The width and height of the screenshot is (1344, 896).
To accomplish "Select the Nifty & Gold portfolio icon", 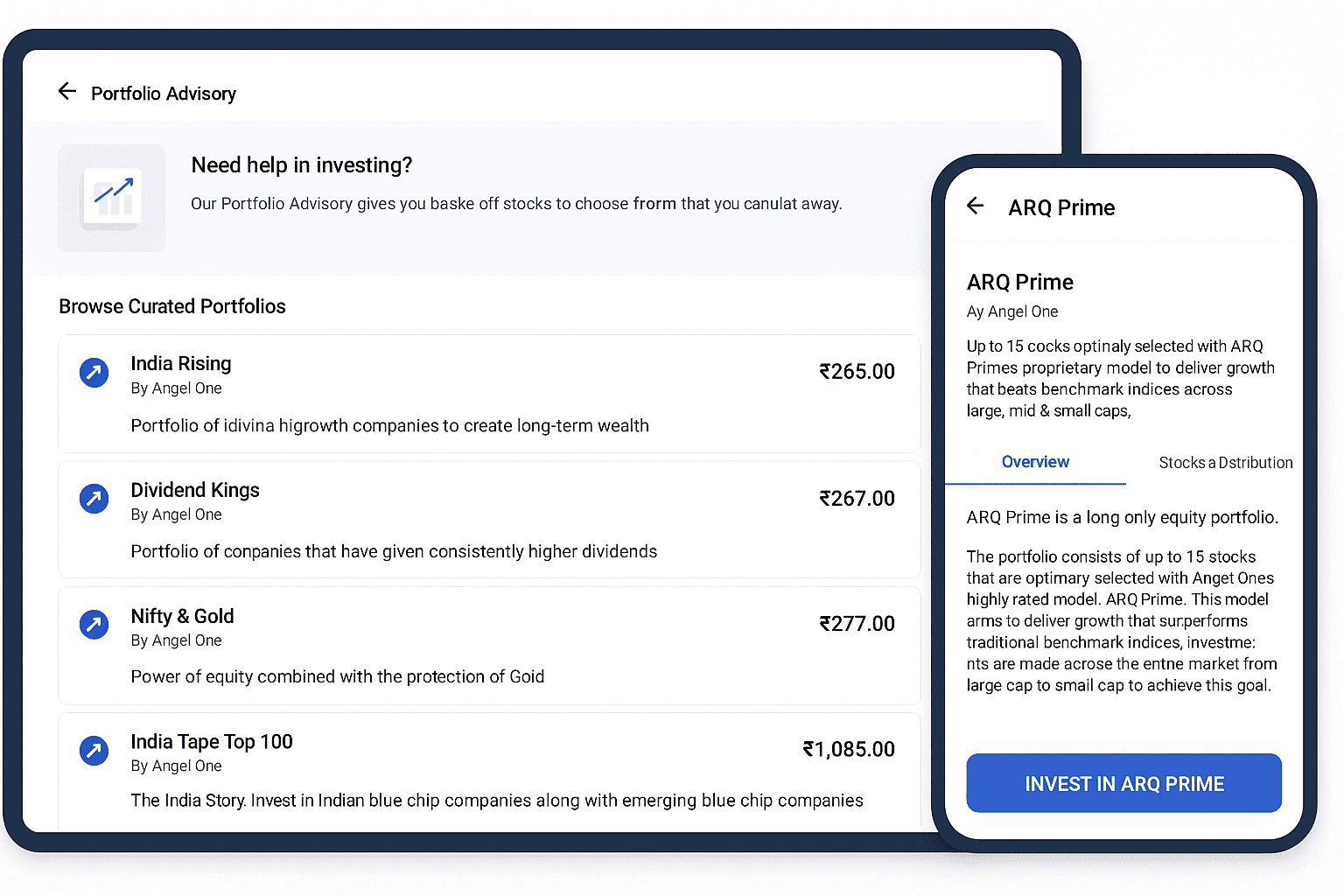I will tap(93, 625).
